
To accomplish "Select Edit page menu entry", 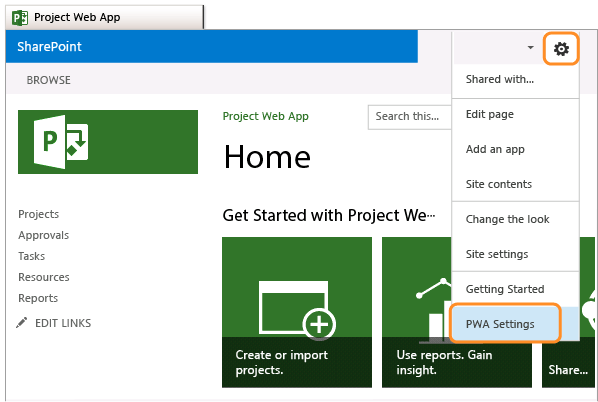I will pyautogui.click(x=490, y=114).
